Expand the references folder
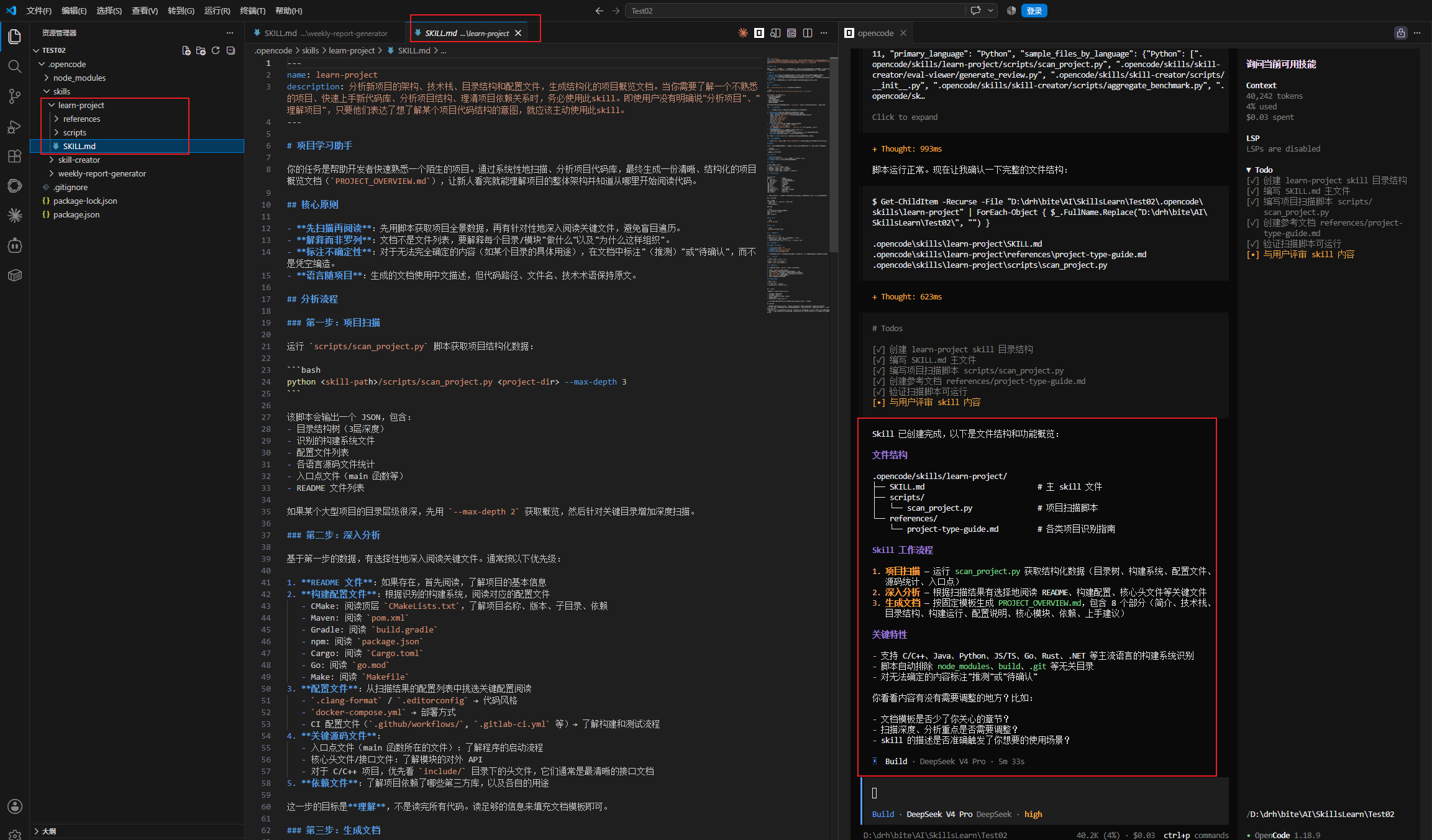 pos(57,119)
